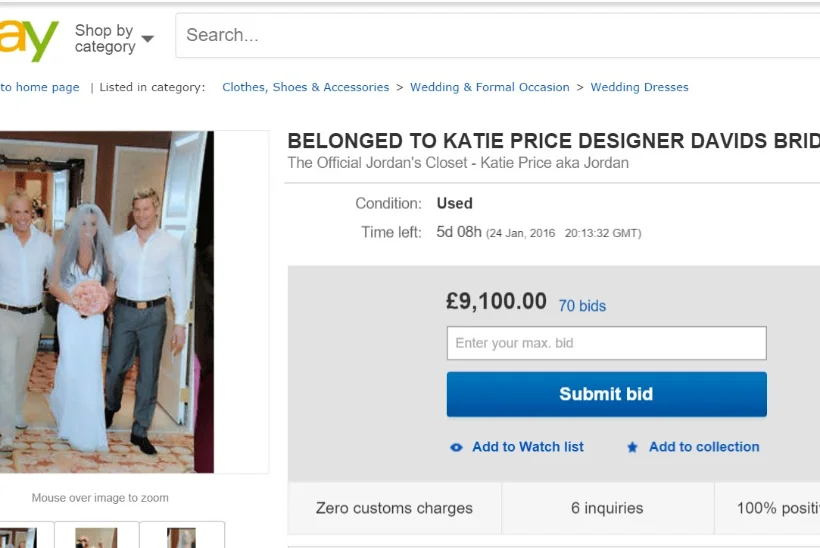Select the 6 inquiries tab
The image size is (820, 548).
pyautogui.click(x=607, y=508)
